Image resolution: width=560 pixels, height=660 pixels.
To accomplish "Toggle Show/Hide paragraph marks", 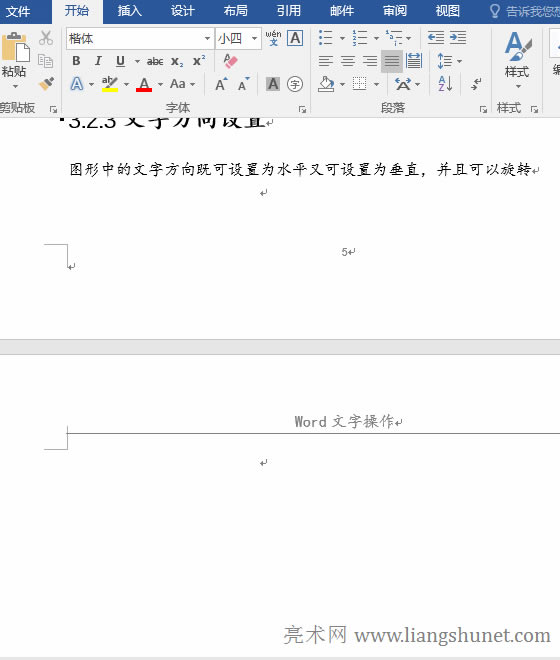I will (476, 84).
